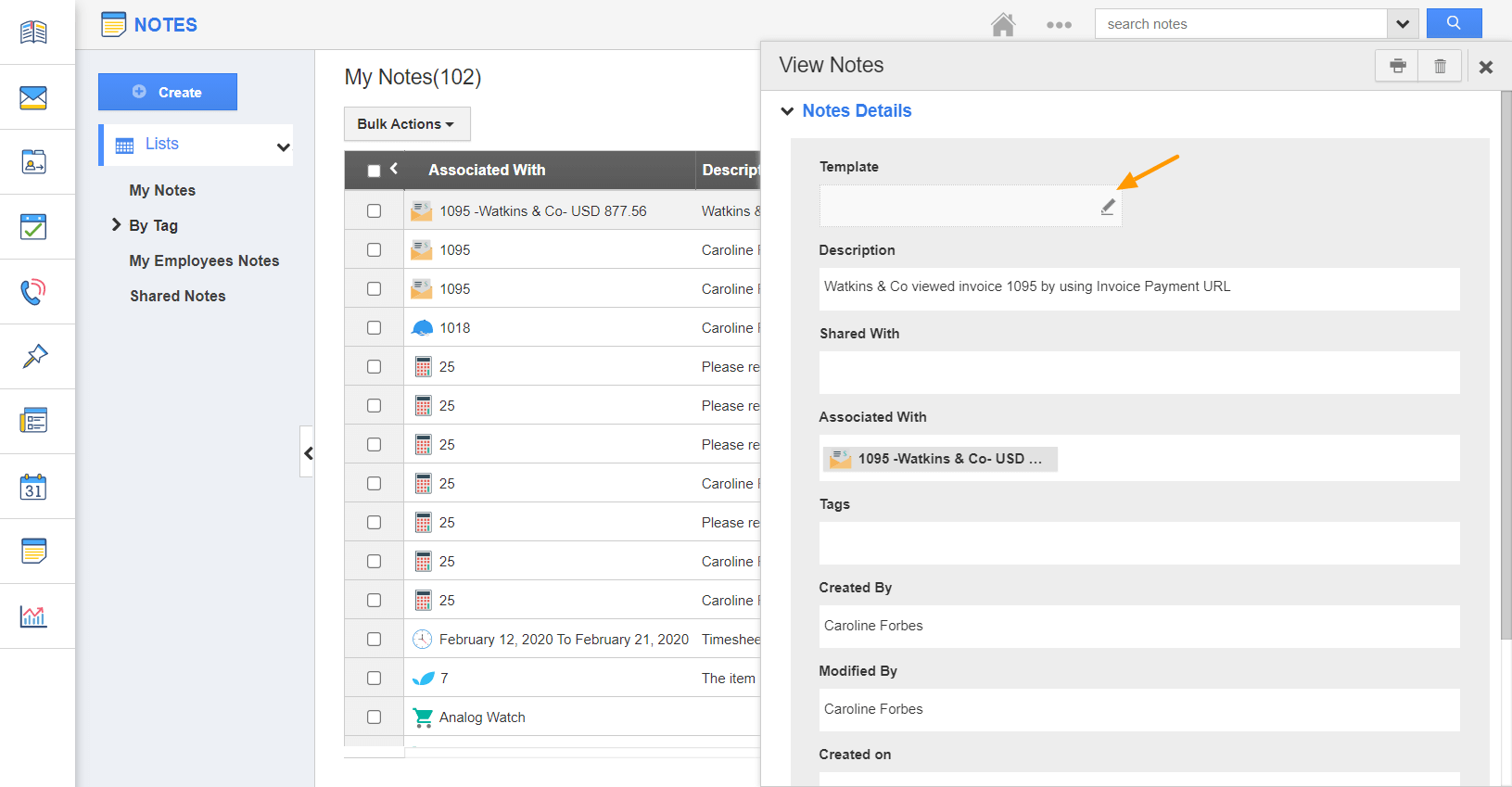
Task: Open the envelope mail icon in sidebar
Action: pyautogui.click(x=33, y=97)
